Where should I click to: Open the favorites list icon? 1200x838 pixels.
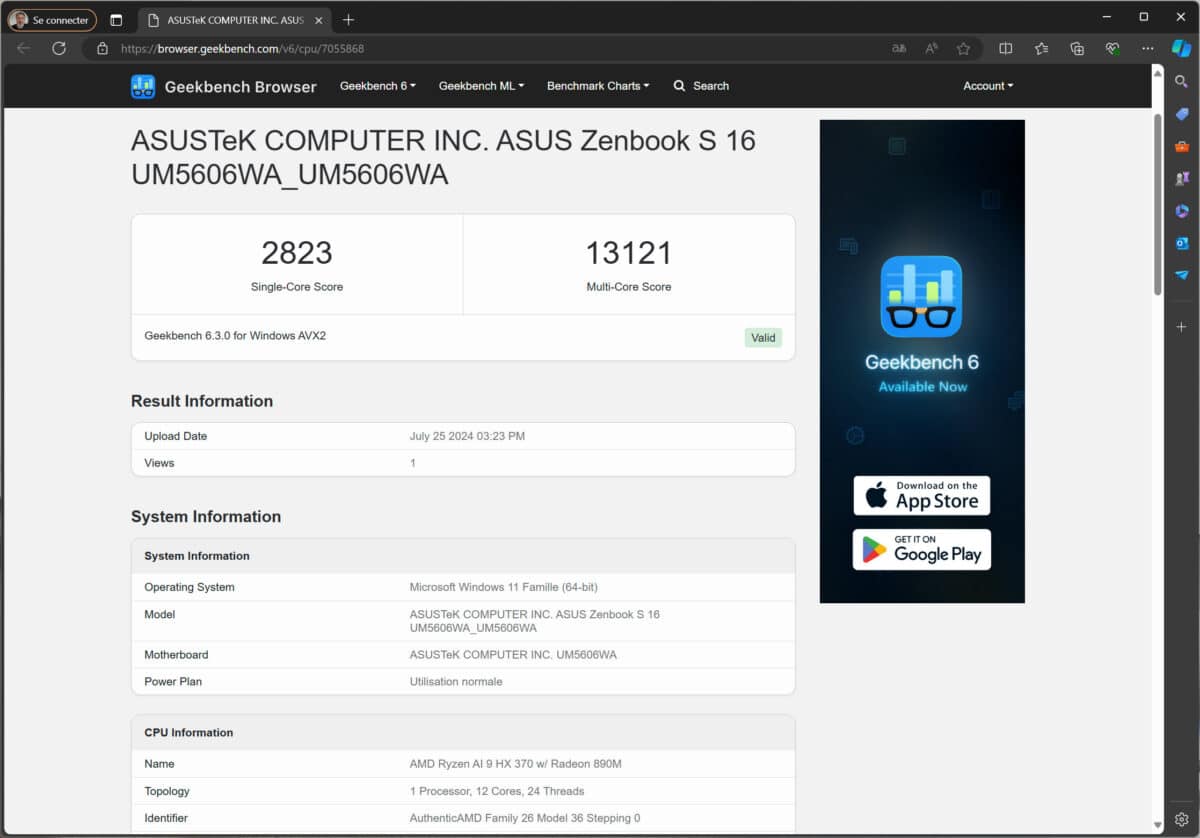point(1041,48)
